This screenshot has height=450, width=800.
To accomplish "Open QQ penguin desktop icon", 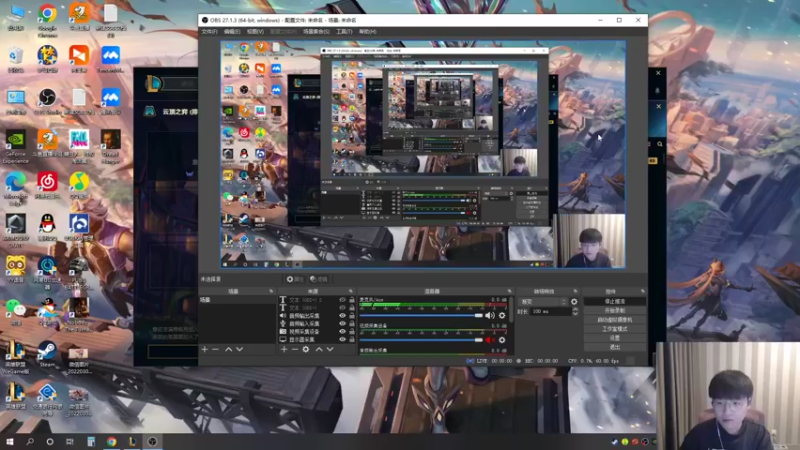I will coord(47,227).
